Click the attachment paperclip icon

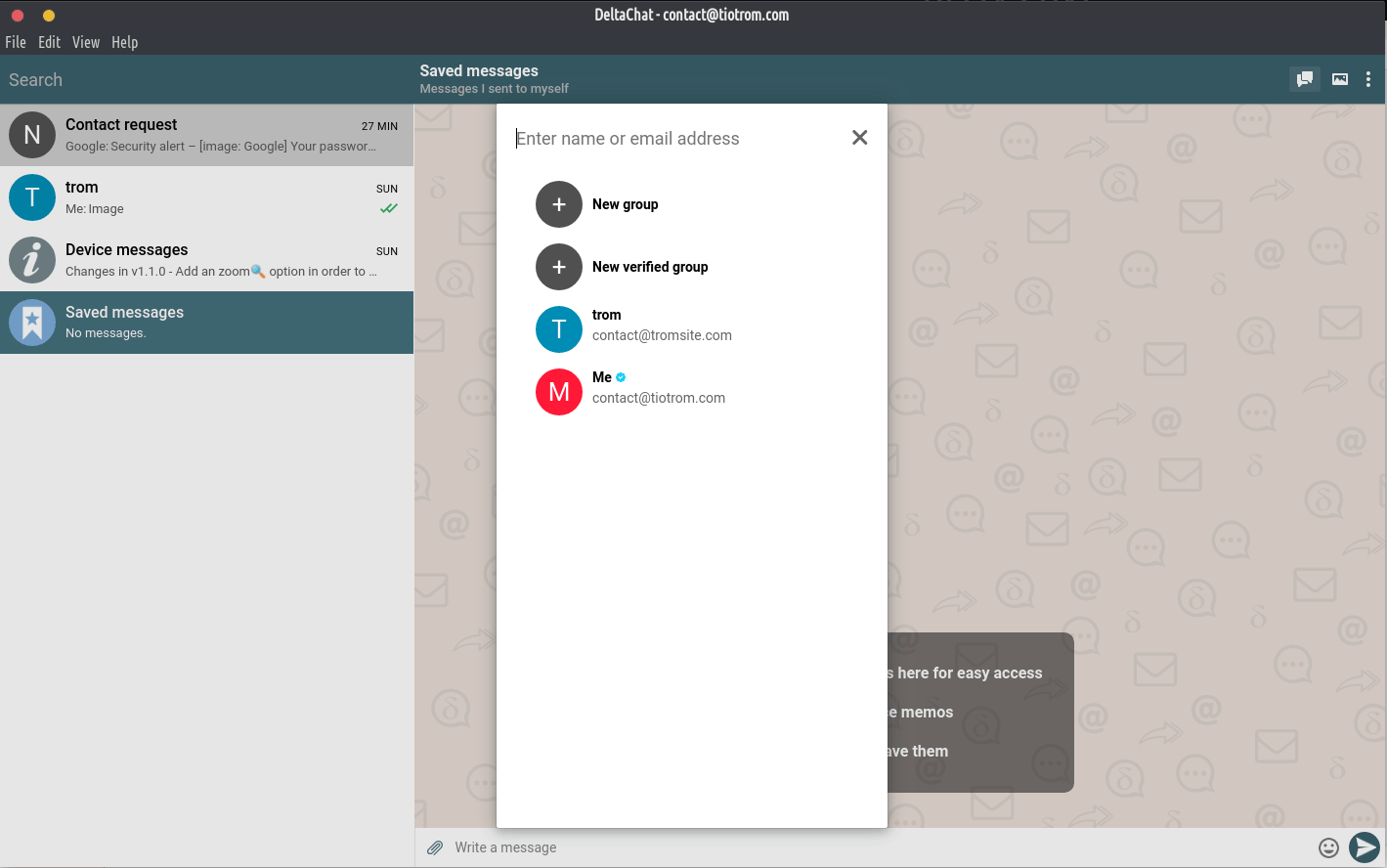[x=435, y=847]
